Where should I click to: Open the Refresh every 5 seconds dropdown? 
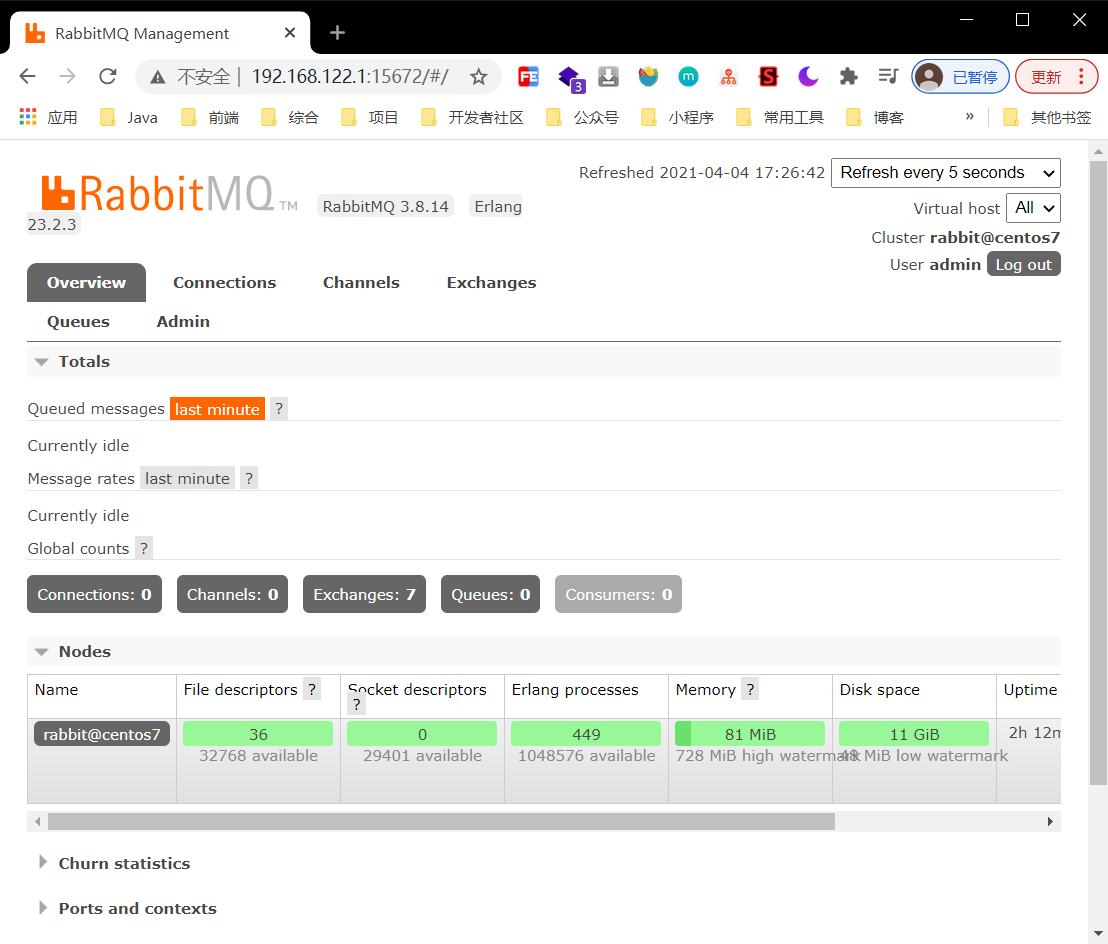(945, 173)
